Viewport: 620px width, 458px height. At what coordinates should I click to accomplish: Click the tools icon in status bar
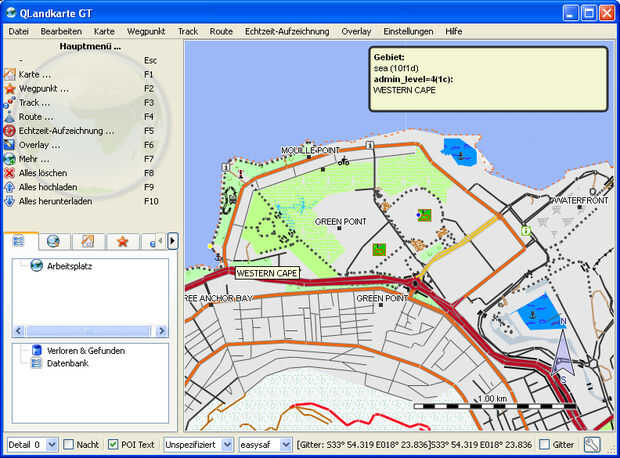point(592,445)
